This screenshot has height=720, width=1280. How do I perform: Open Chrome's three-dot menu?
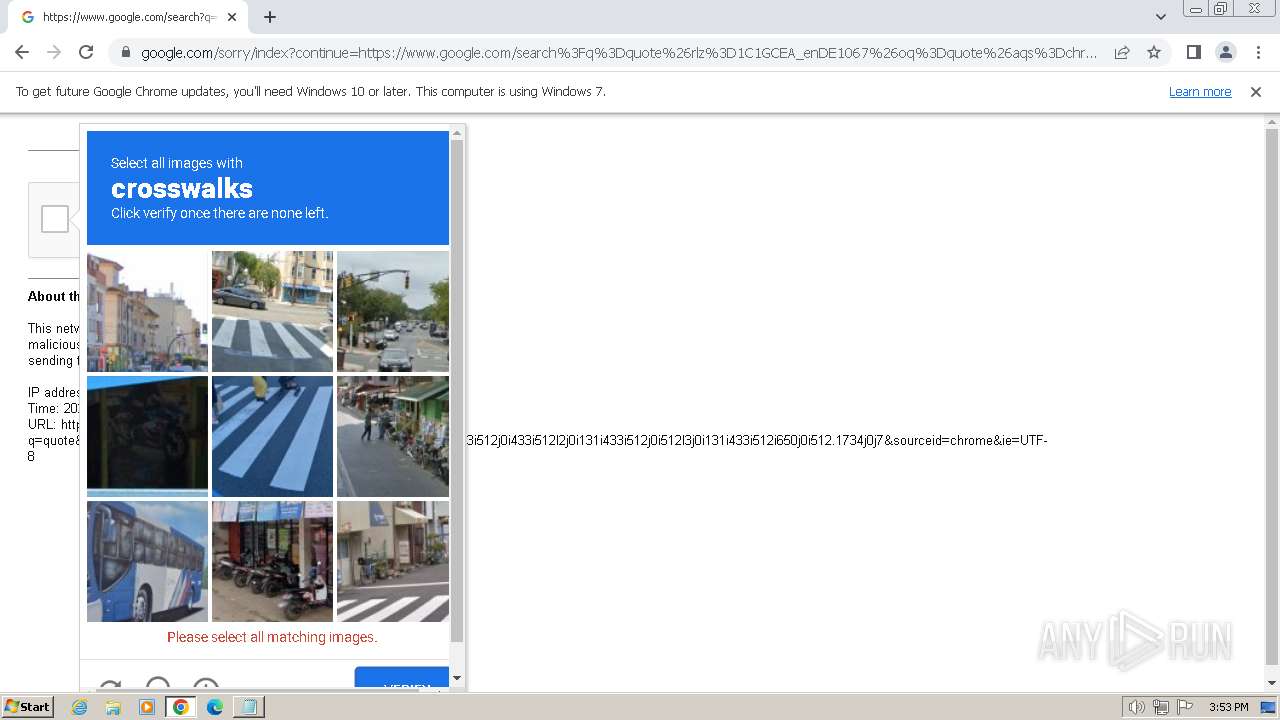click(1258, 52)
